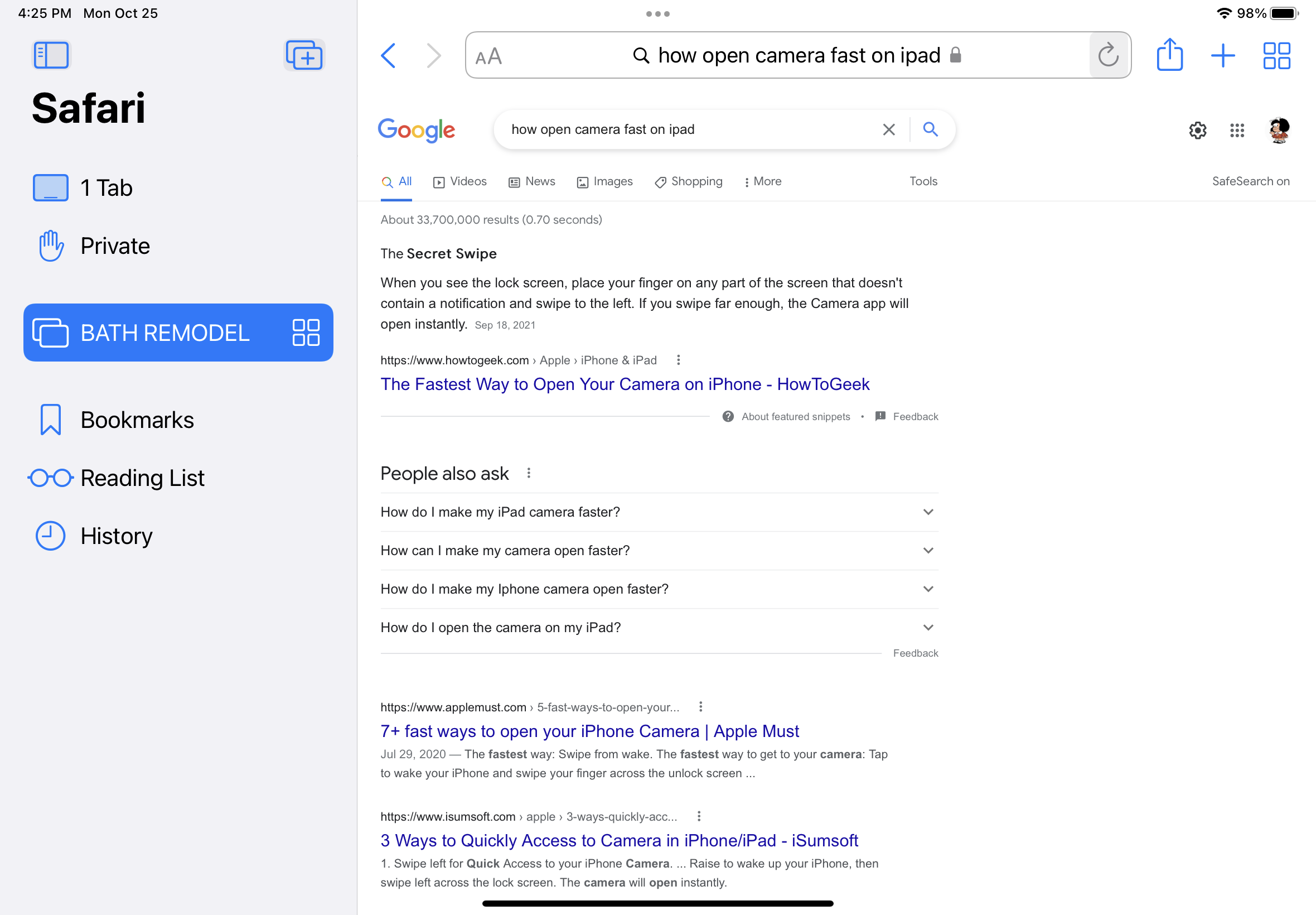The image size is (1316, 915).
Task: Switch to the Videos results tab
Action: [460, 182]
